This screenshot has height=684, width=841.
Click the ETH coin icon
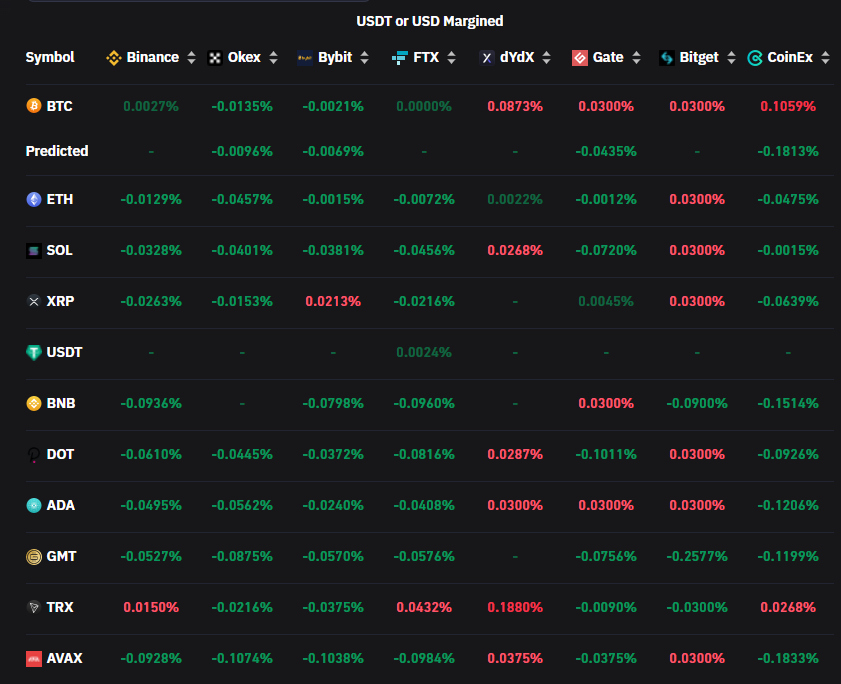click(x=34, y=200)
